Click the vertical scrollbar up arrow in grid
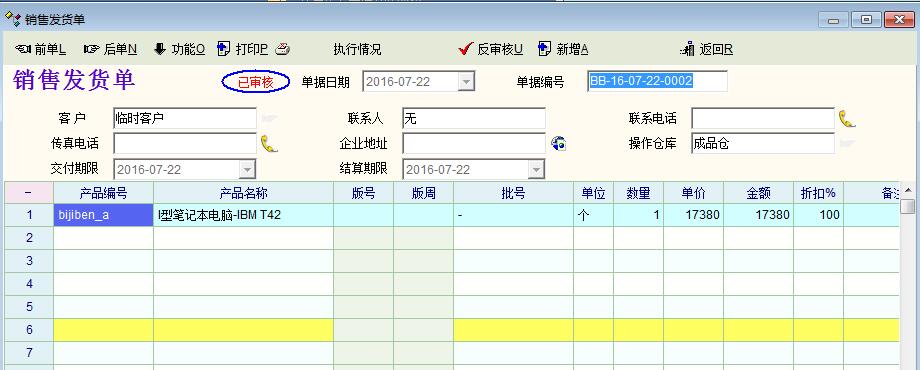Viewport: 920px width, 370px height. 908,191
